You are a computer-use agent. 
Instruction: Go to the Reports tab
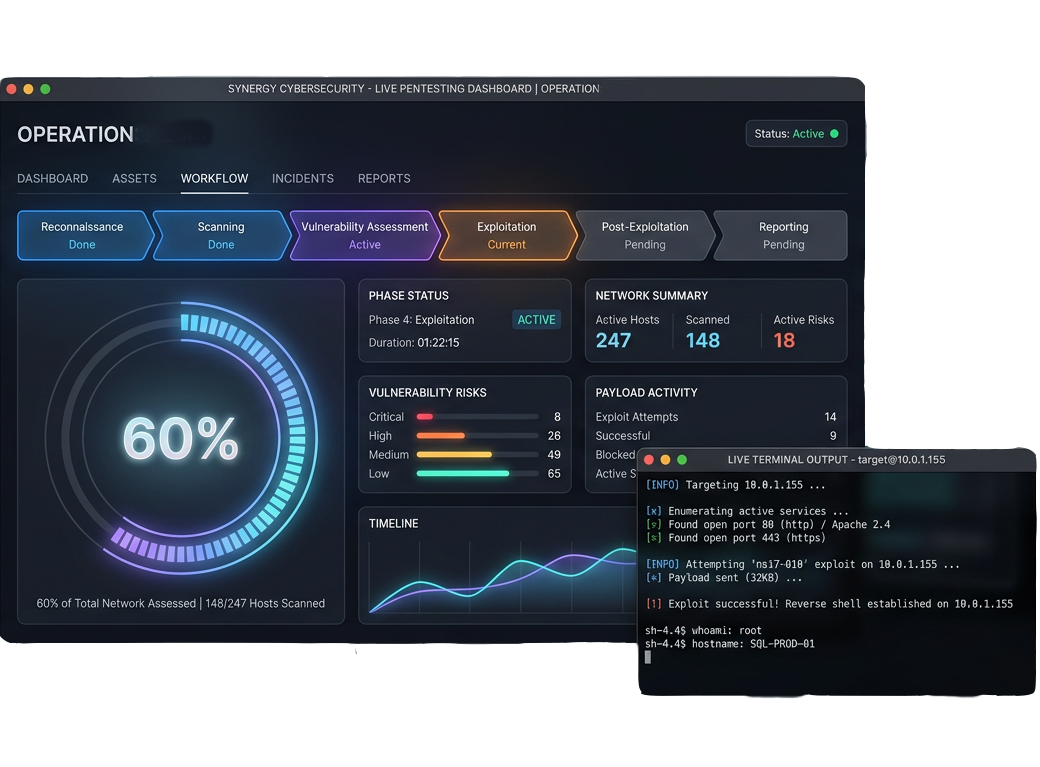[384, 178]
